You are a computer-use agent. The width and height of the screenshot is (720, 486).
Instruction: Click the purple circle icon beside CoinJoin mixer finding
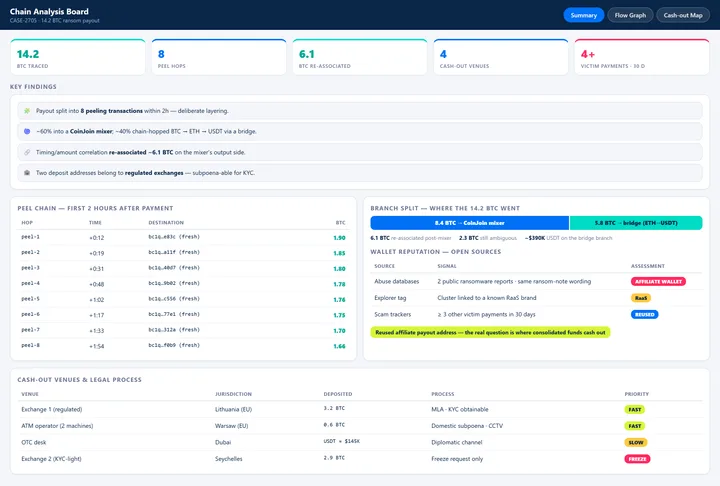pyautogui.click(x=27, y=131)
